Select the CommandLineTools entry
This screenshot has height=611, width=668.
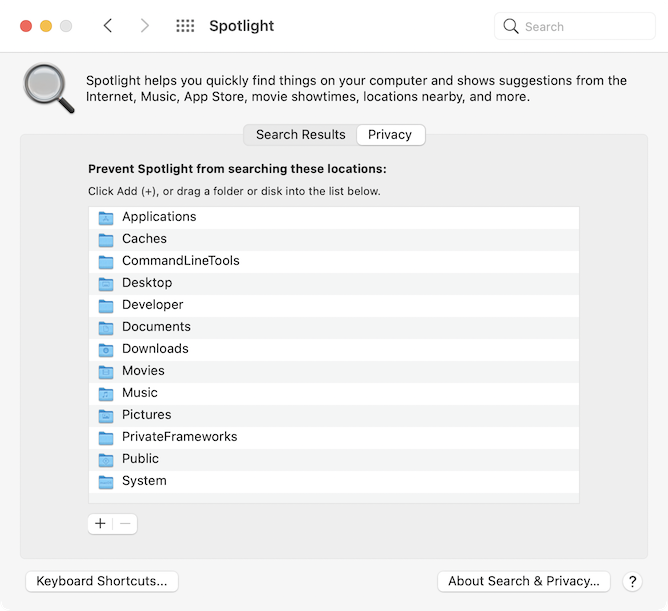tap(180, 261)
